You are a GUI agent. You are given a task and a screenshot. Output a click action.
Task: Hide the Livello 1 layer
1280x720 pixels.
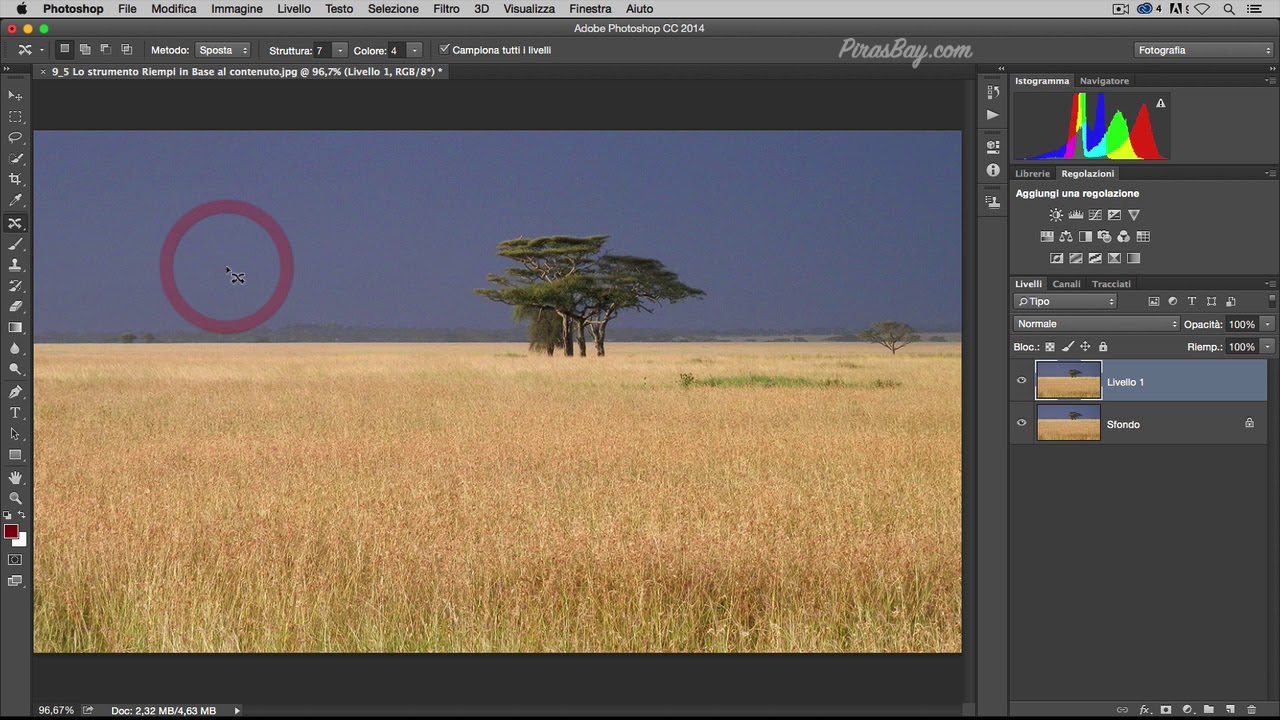(x=1021, y=381)
